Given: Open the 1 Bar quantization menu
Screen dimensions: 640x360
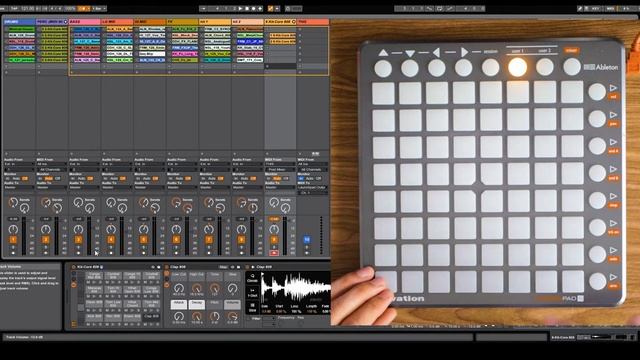Looking at the screenshot, I should tap(99, 8).
